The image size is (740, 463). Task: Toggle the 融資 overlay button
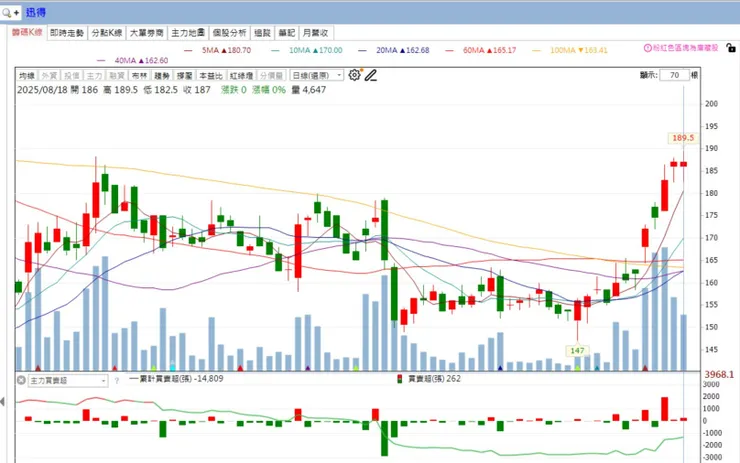(117, 76)
